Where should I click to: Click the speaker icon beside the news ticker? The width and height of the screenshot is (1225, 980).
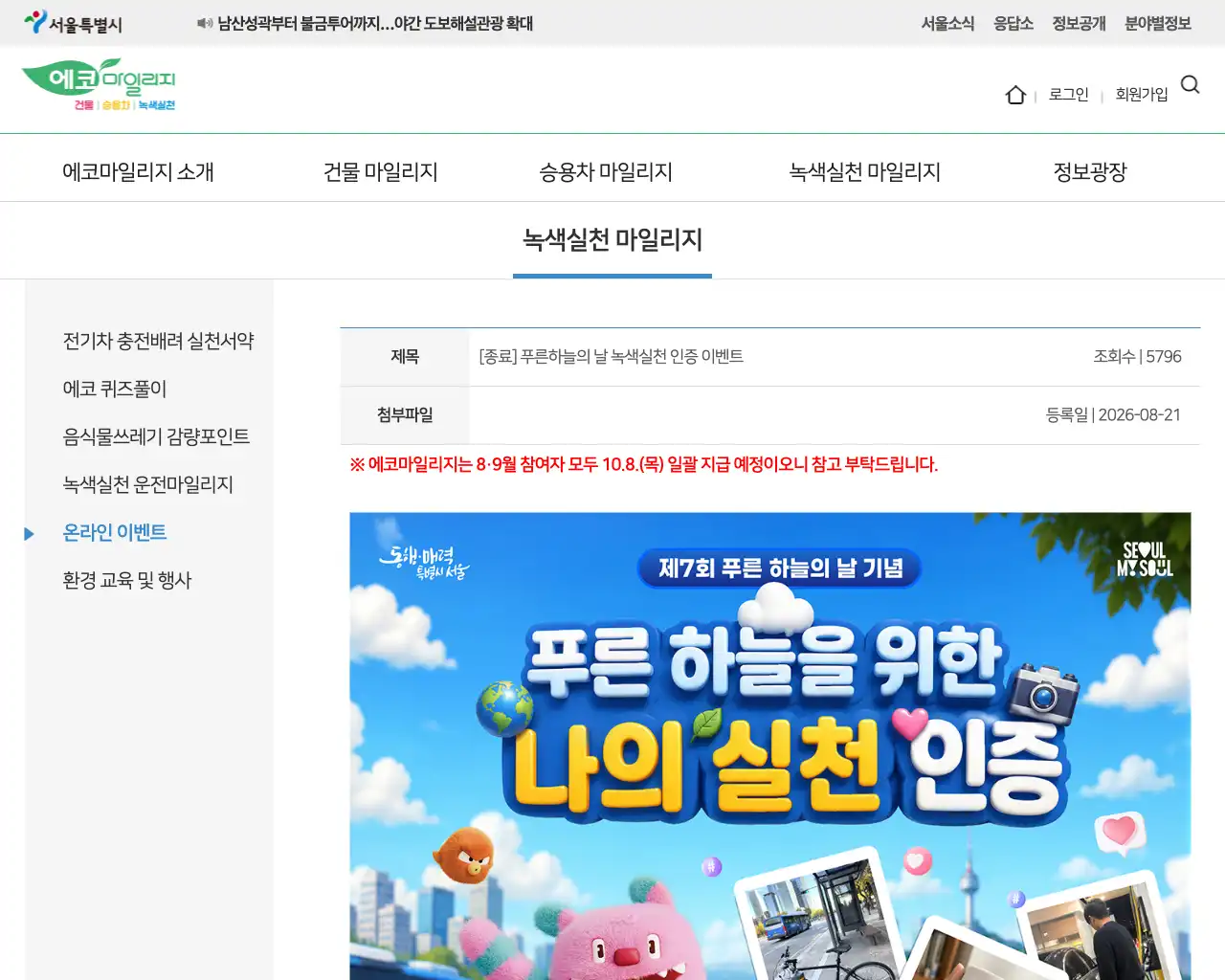tap(205, 23)
